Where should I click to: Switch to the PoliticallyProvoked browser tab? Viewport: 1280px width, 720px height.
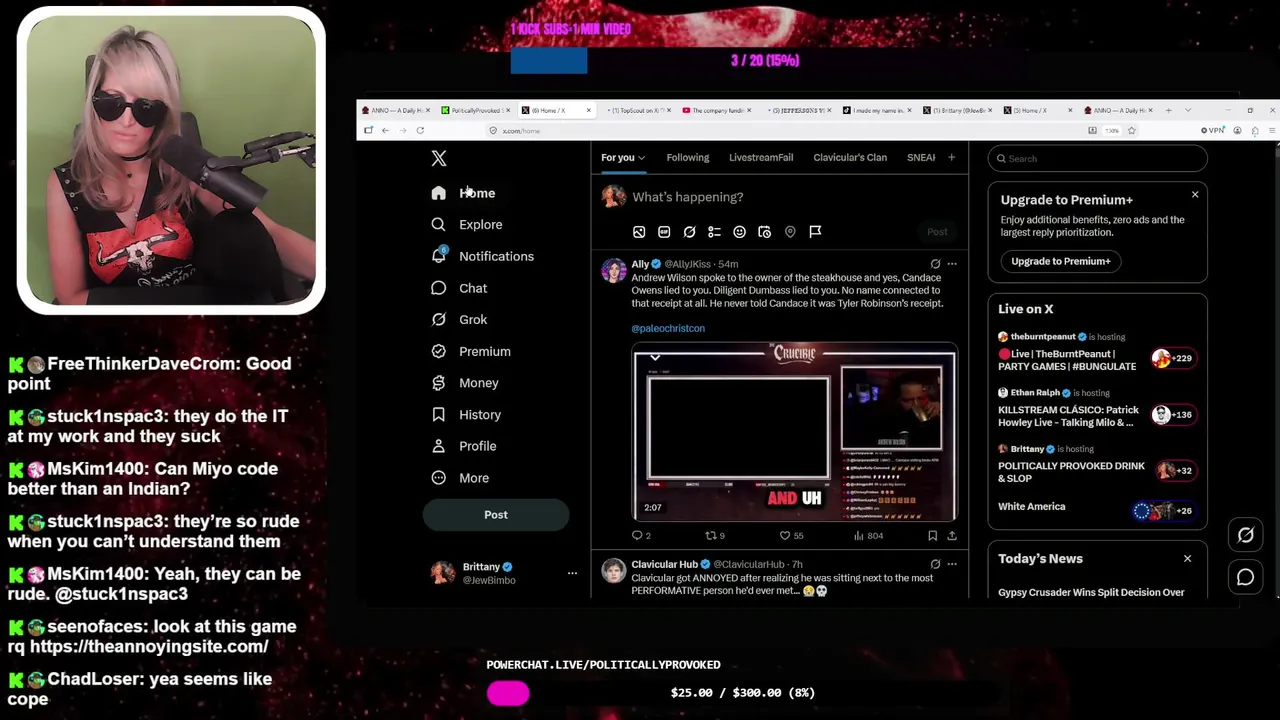[475, 110]
